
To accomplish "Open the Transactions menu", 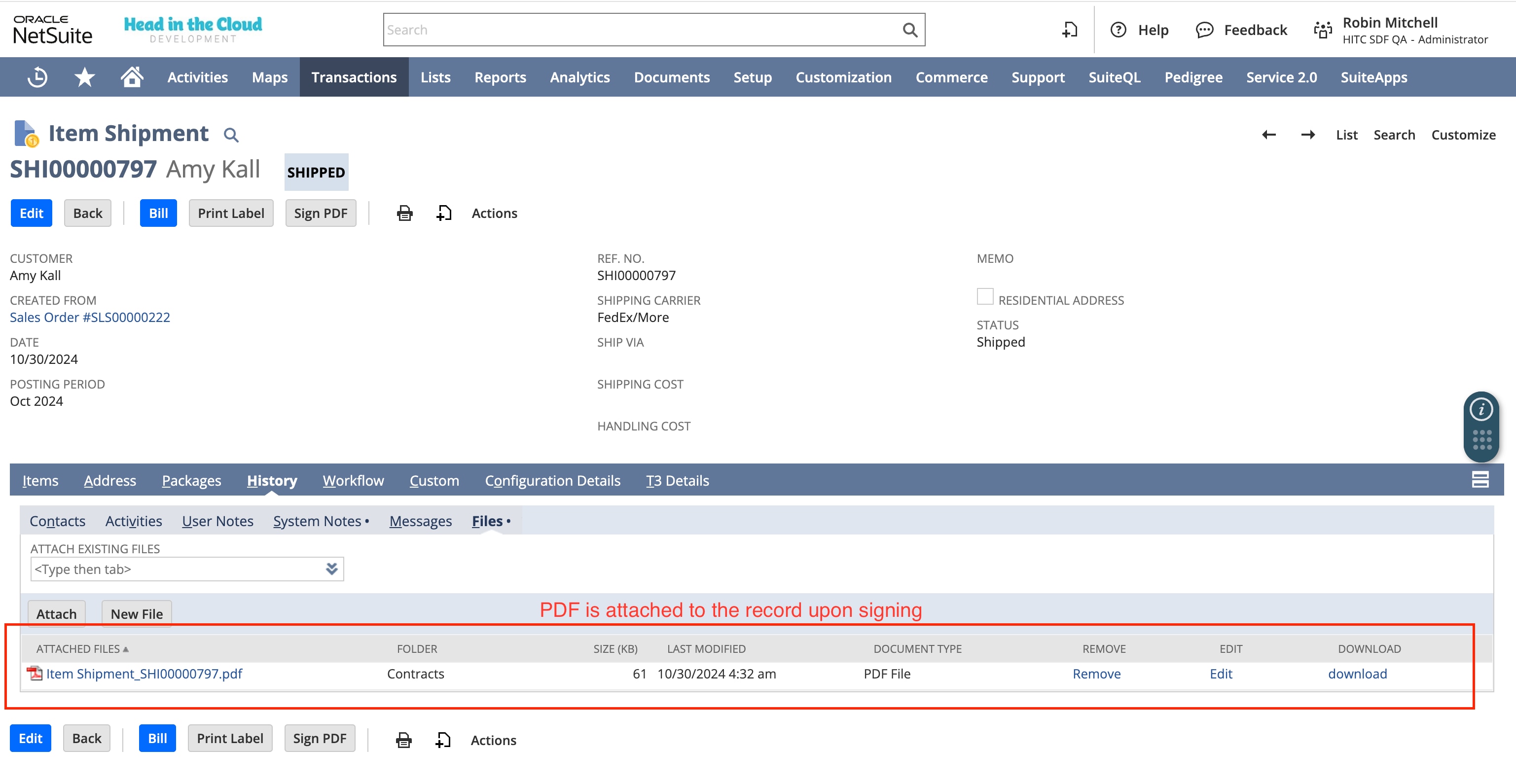I will tap(354, 77).
